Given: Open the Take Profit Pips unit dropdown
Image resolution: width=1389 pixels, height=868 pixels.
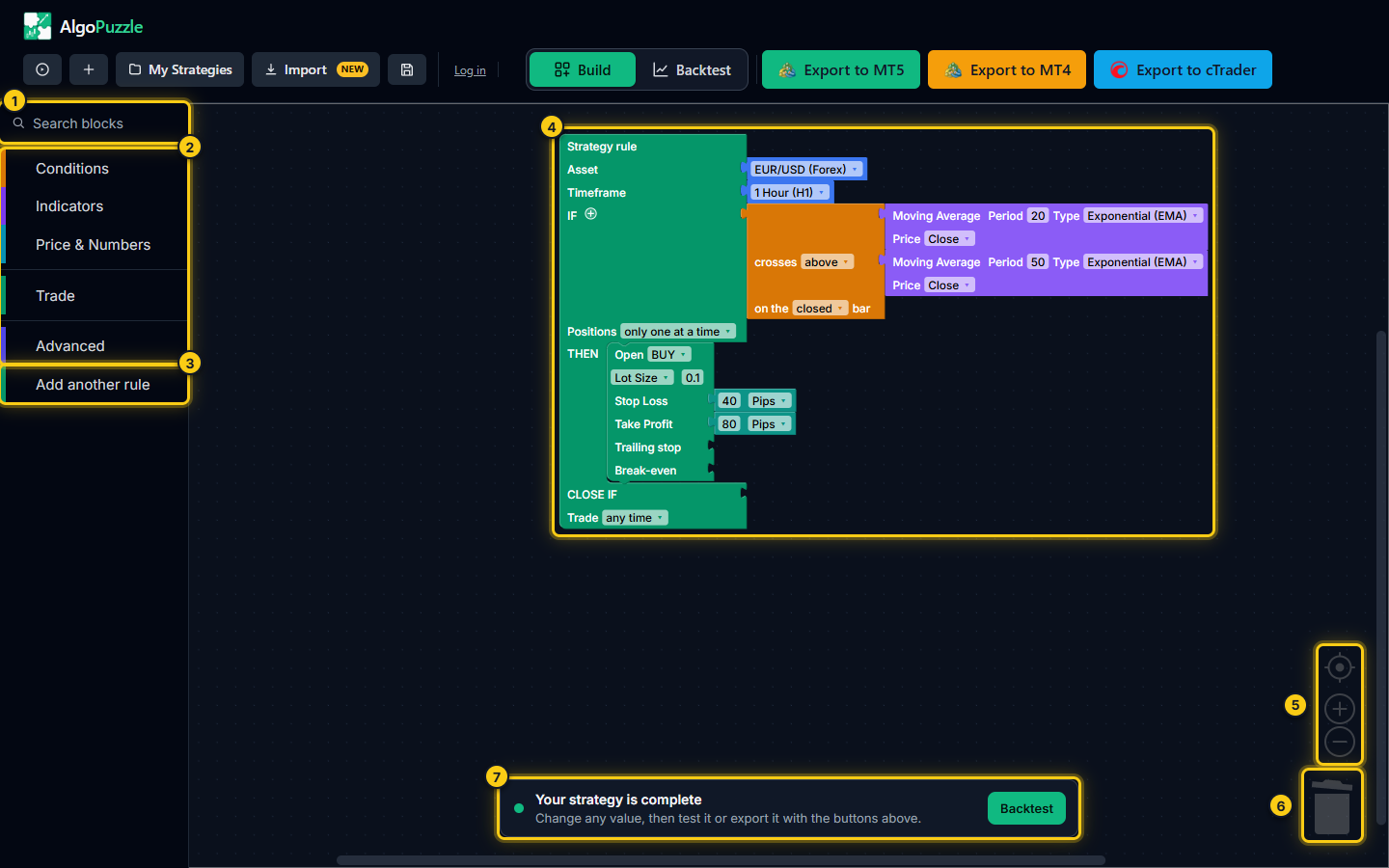Looking at the screenshot, I should (x=770, y=424).
